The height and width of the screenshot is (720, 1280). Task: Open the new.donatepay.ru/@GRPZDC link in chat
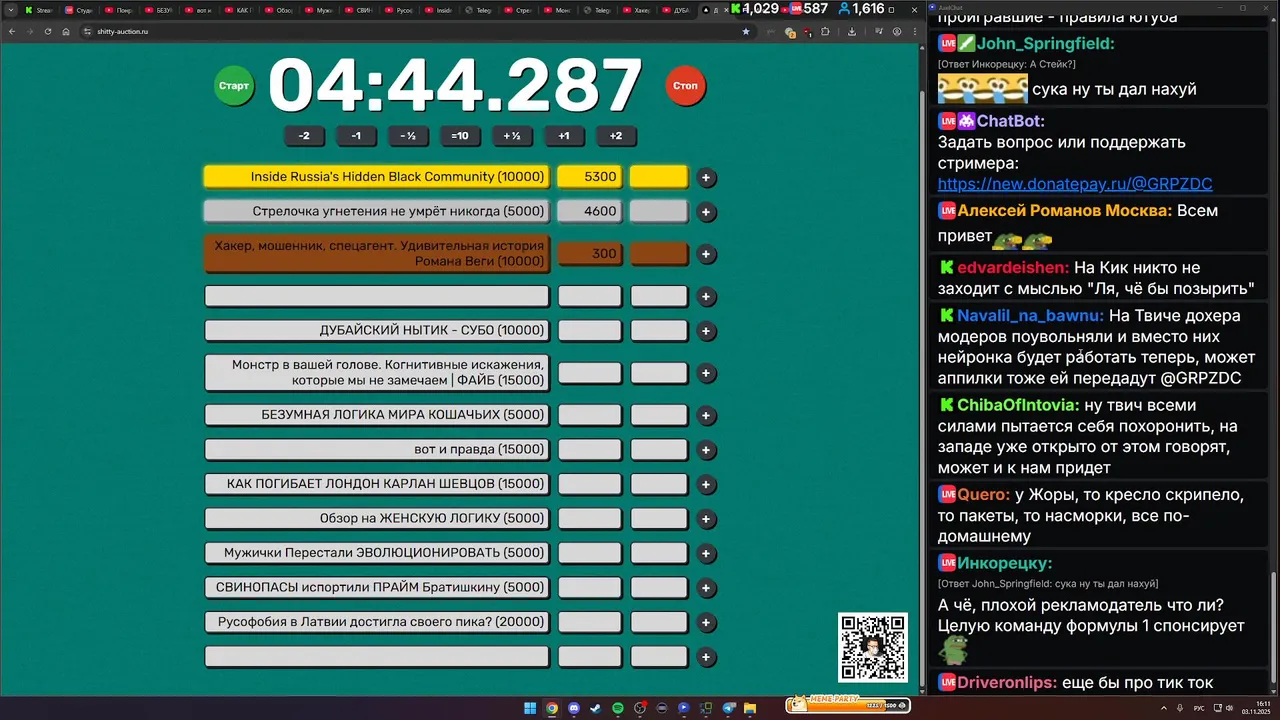pos(1075,184)
